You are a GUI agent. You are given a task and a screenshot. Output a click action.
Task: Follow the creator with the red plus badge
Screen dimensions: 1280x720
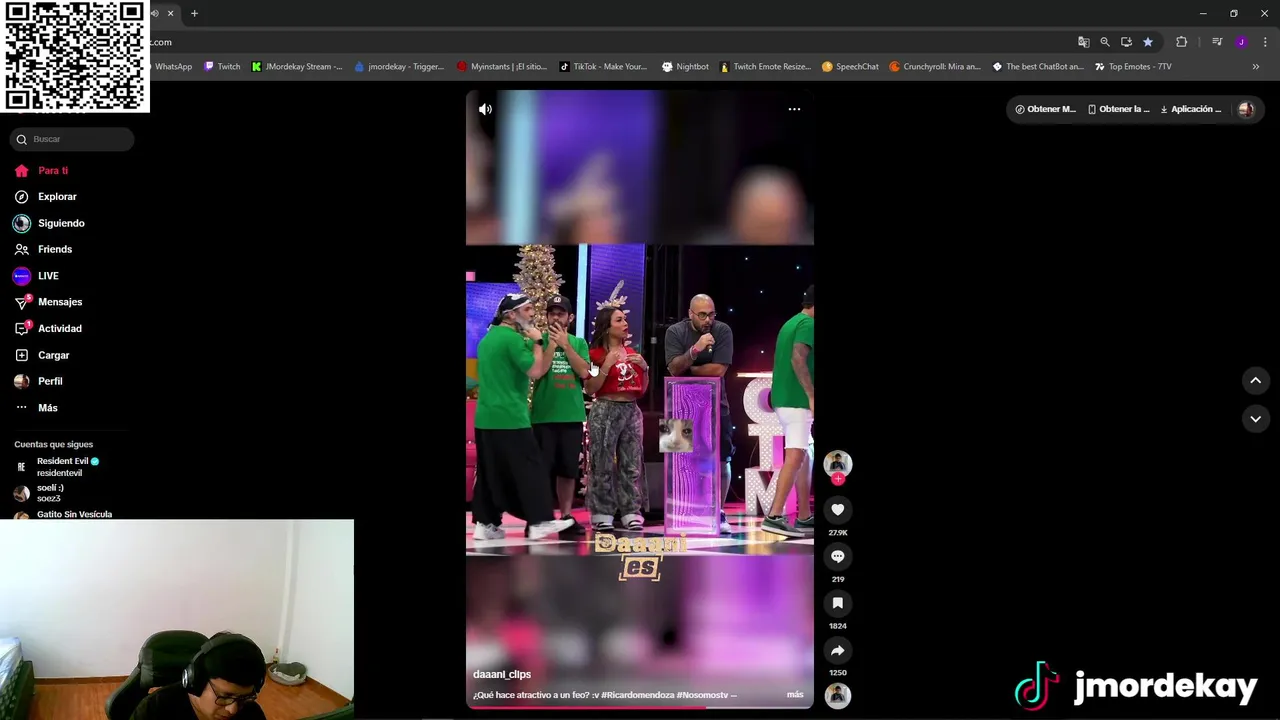click(x=838, y=479)
